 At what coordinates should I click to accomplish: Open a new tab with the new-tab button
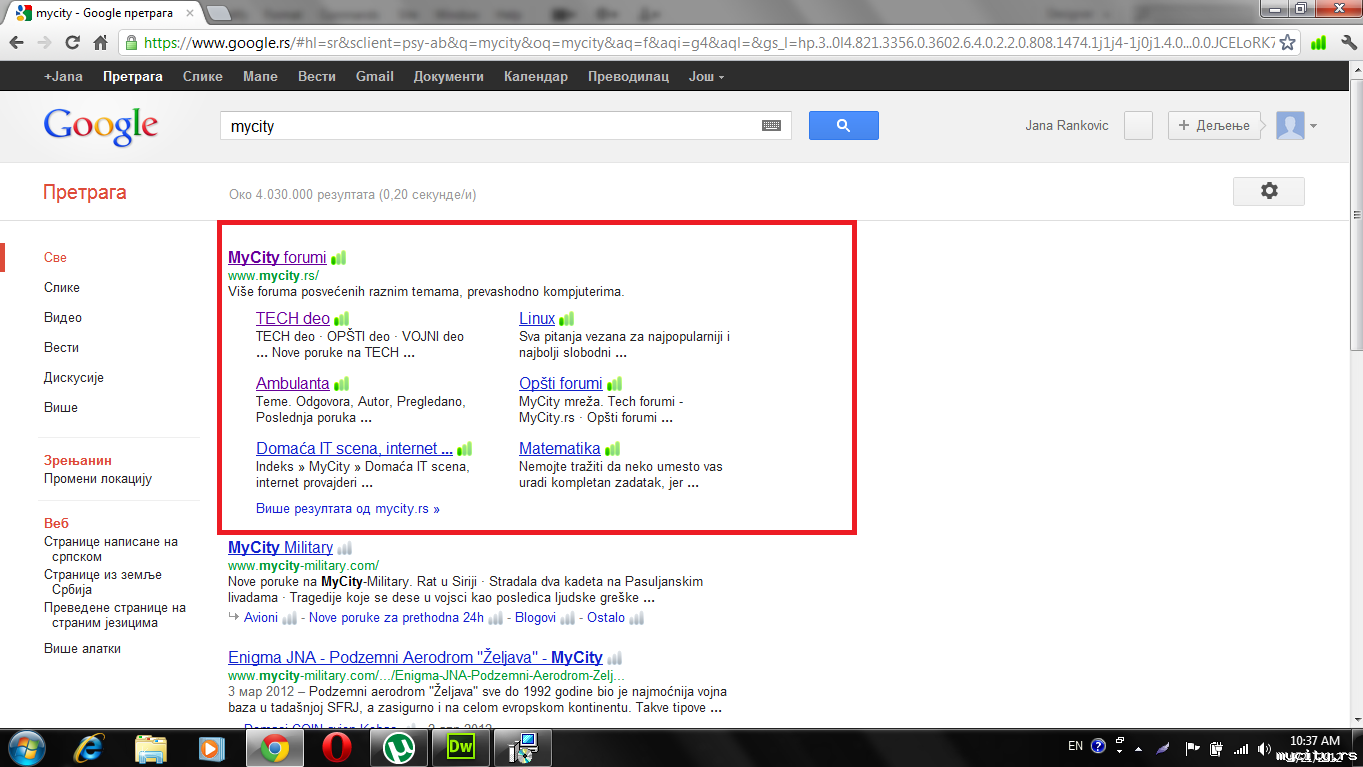point(219,13)
